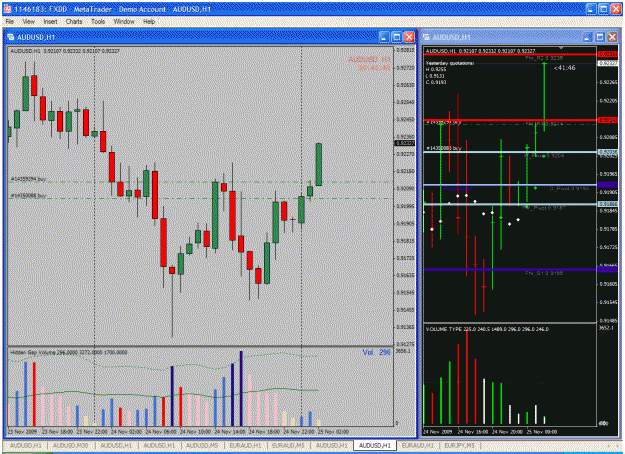This screenshot has width=625, height=454.
Task: Select the highlighted active AUDUSD,H1 tab
Action: 374,445
